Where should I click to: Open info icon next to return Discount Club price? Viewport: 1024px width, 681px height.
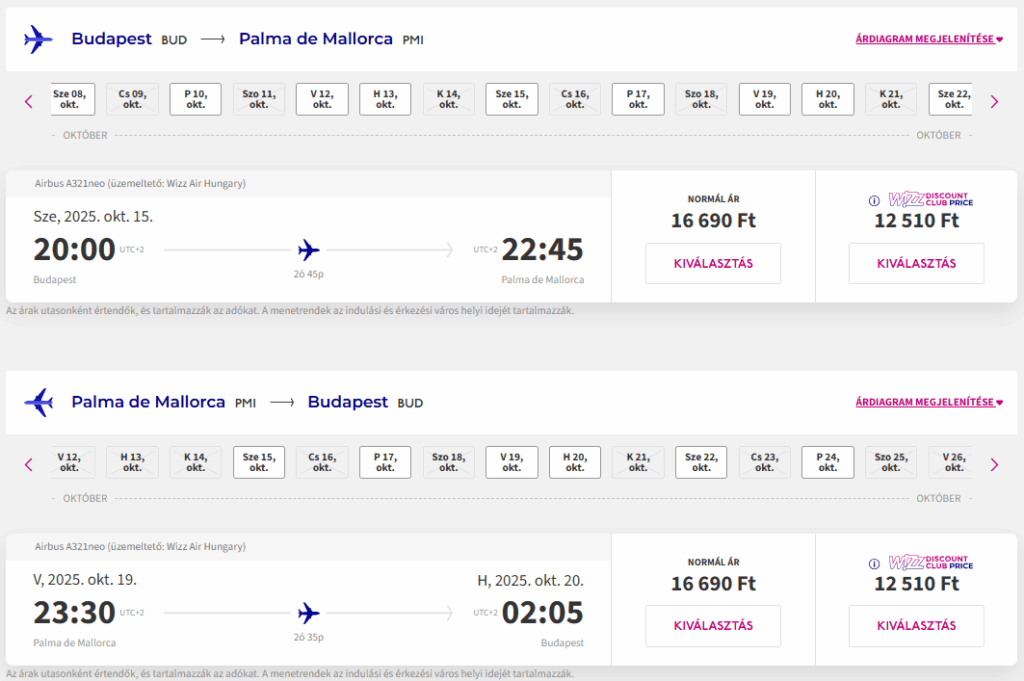click(874, 563)
